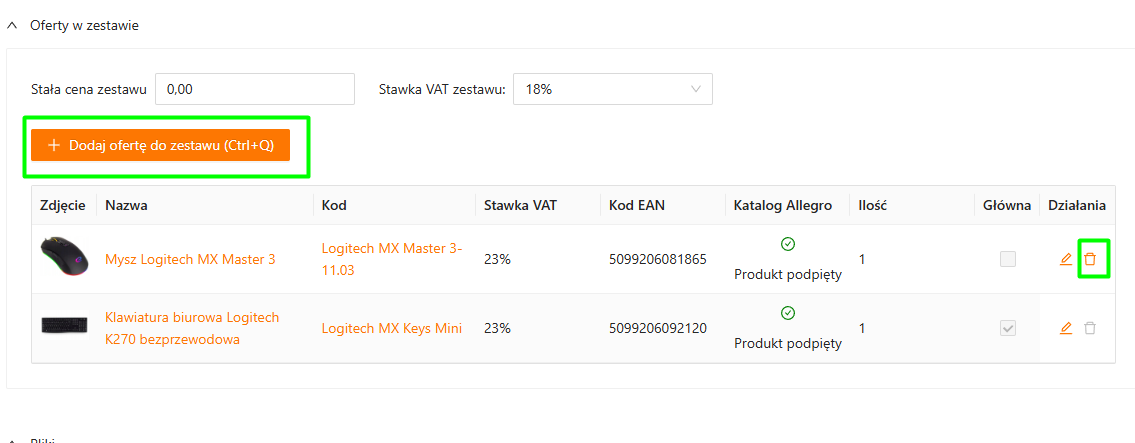Viewport: 1135px width, 443px height.
Task: Click the mouse product thumbnail
Action: [65, 259]
